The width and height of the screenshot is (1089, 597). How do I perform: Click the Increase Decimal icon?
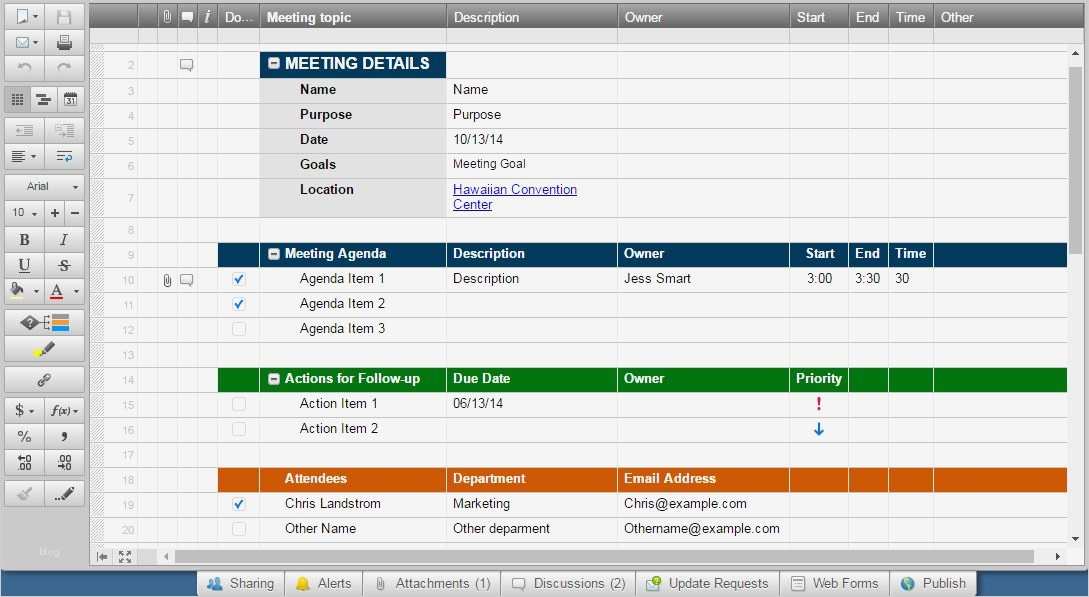point(64,462)
